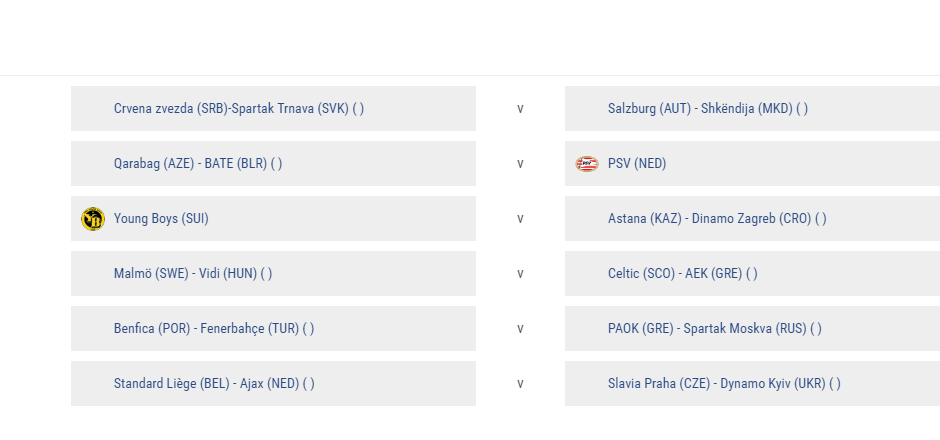The width and height of the screenshot is (940, 440).
Task: Click the Young Boys (SUI) team name
Action: coord(161,219)
